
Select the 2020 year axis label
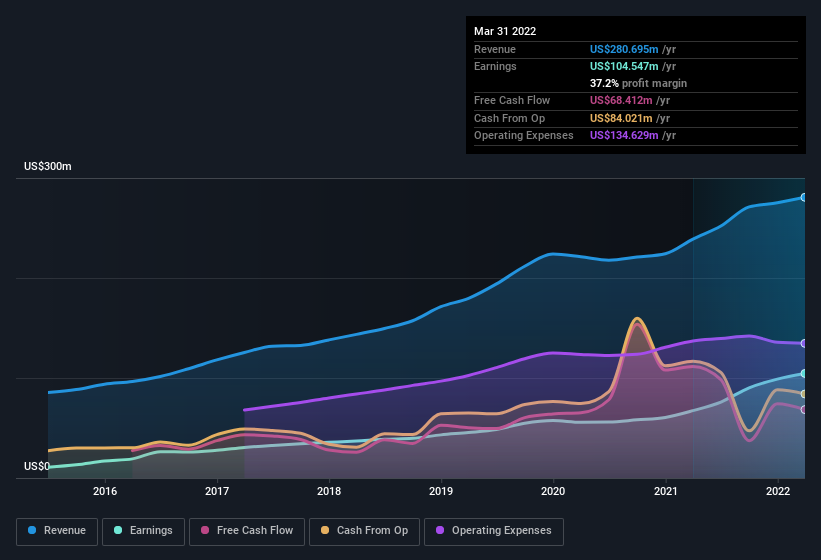pos(553,491)
